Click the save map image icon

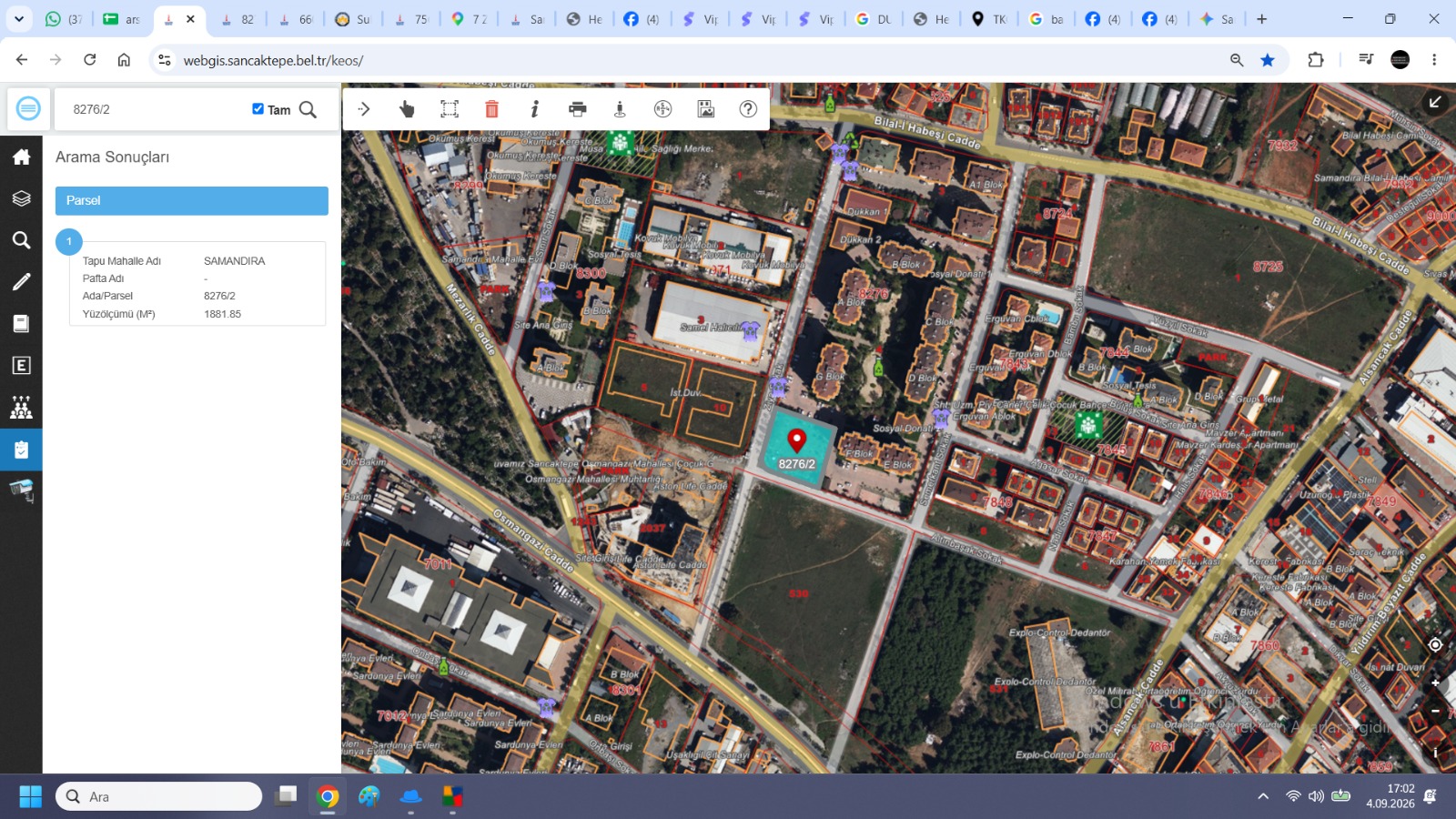coord(706,109)
